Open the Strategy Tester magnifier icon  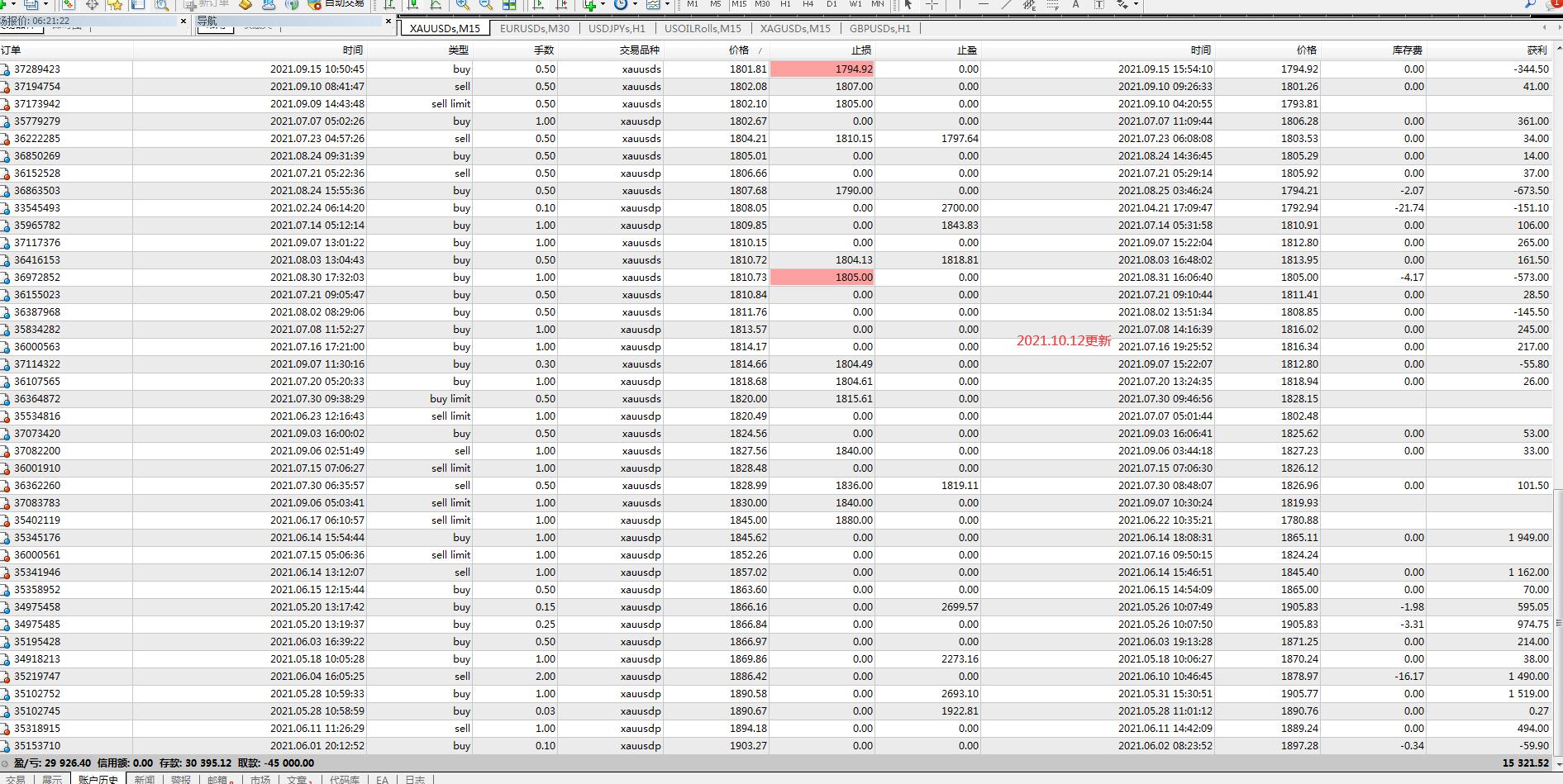click(x=162, y=4)
